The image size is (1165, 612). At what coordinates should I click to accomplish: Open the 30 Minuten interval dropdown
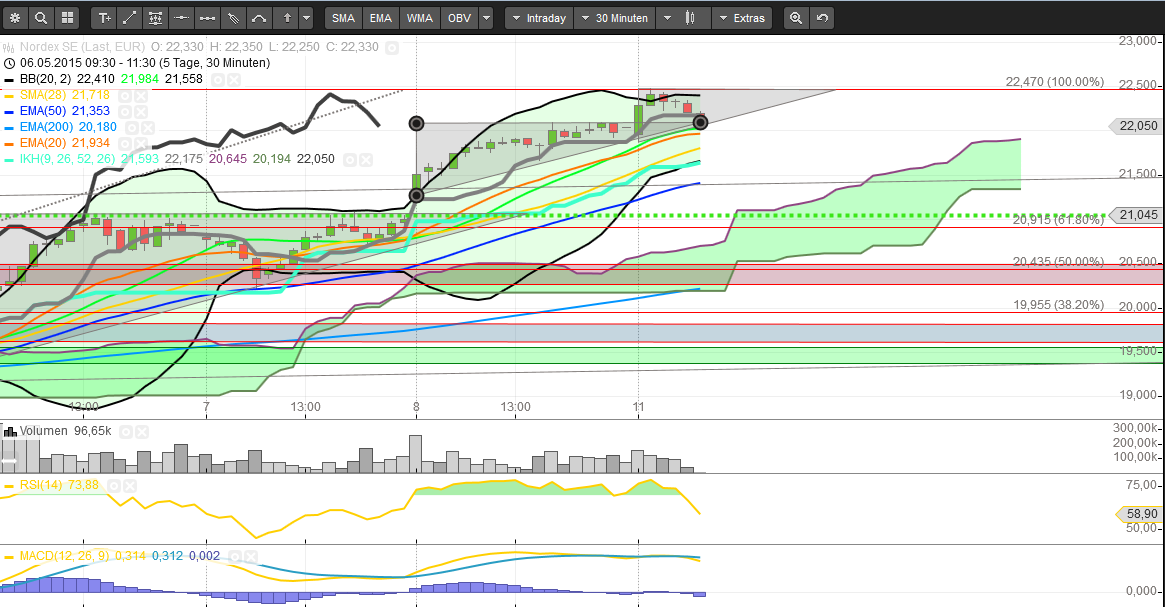click(x=615, y=18)
